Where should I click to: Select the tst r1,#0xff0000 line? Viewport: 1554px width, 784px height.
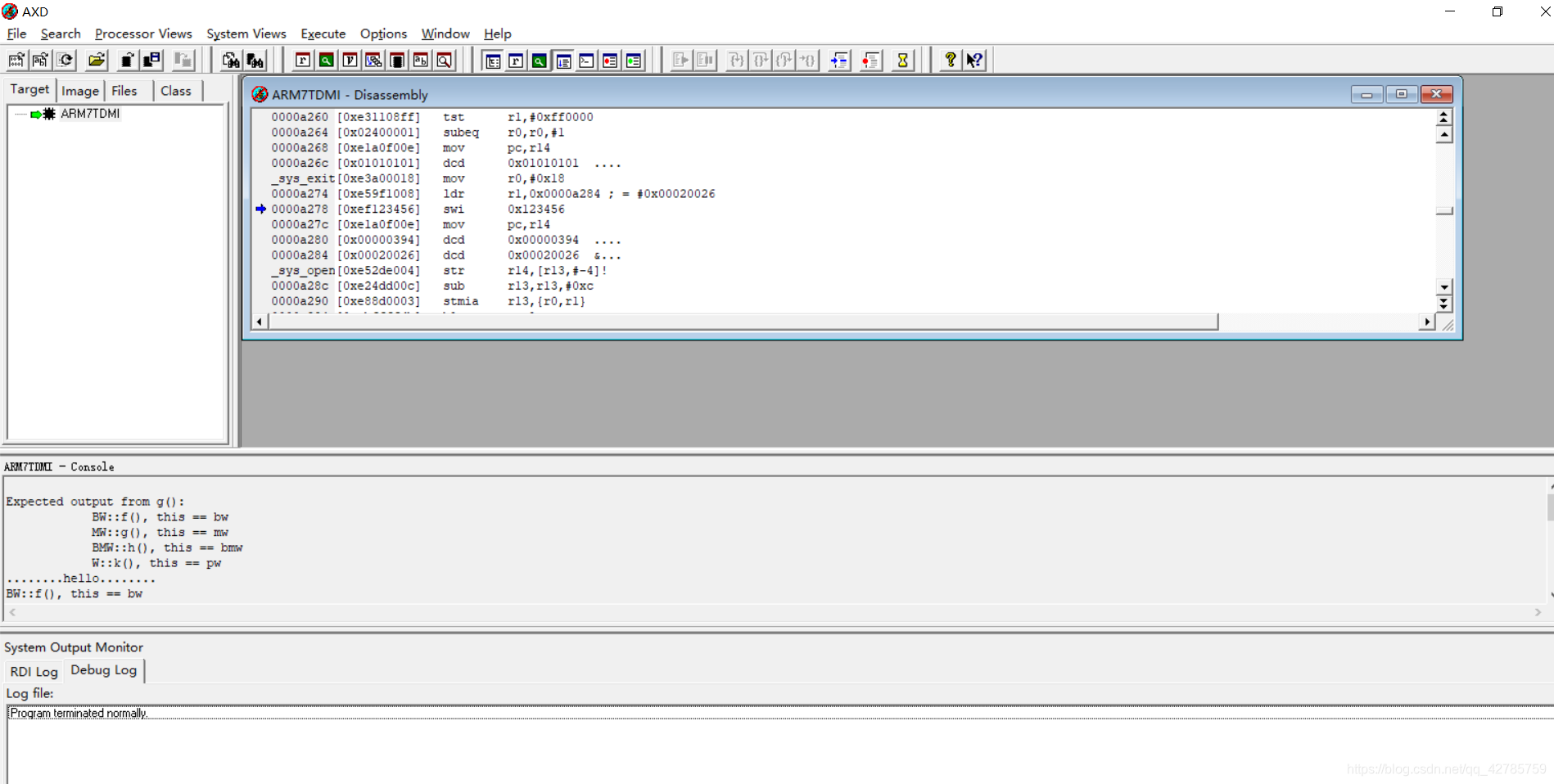click(843, 117)
